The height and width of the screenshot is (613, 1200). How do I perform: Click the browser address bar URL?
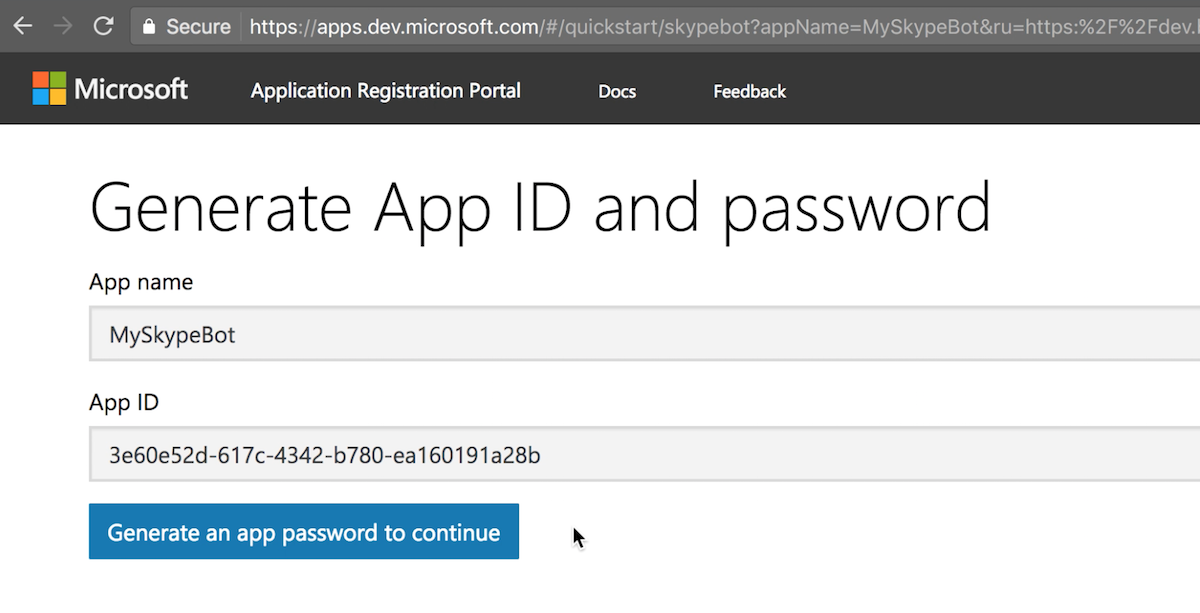point(724,27)
